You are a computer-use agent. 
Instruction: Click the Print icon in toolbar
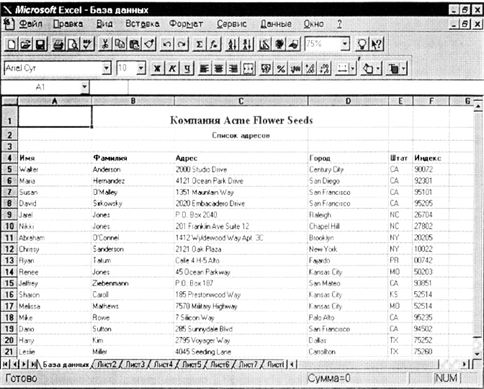pos(59,44)
